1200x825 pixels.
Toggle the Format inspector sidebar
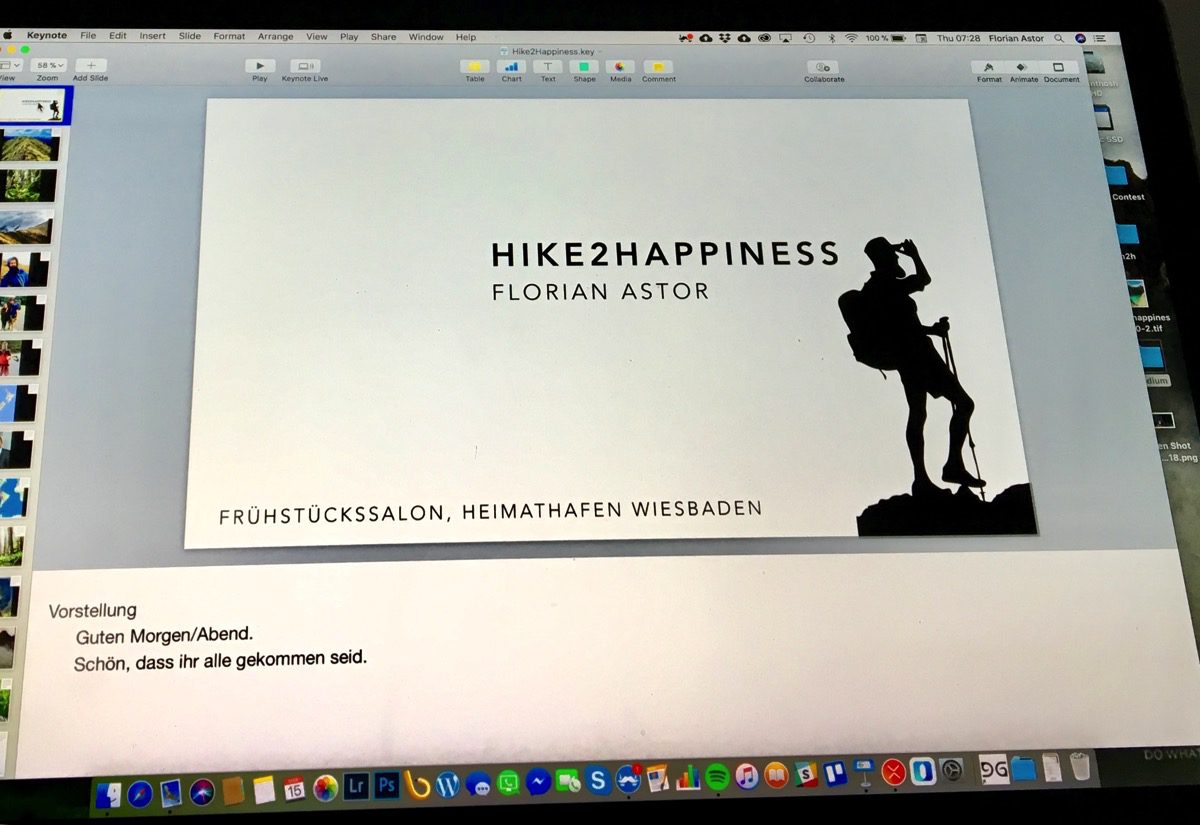(x=989, y=67)
